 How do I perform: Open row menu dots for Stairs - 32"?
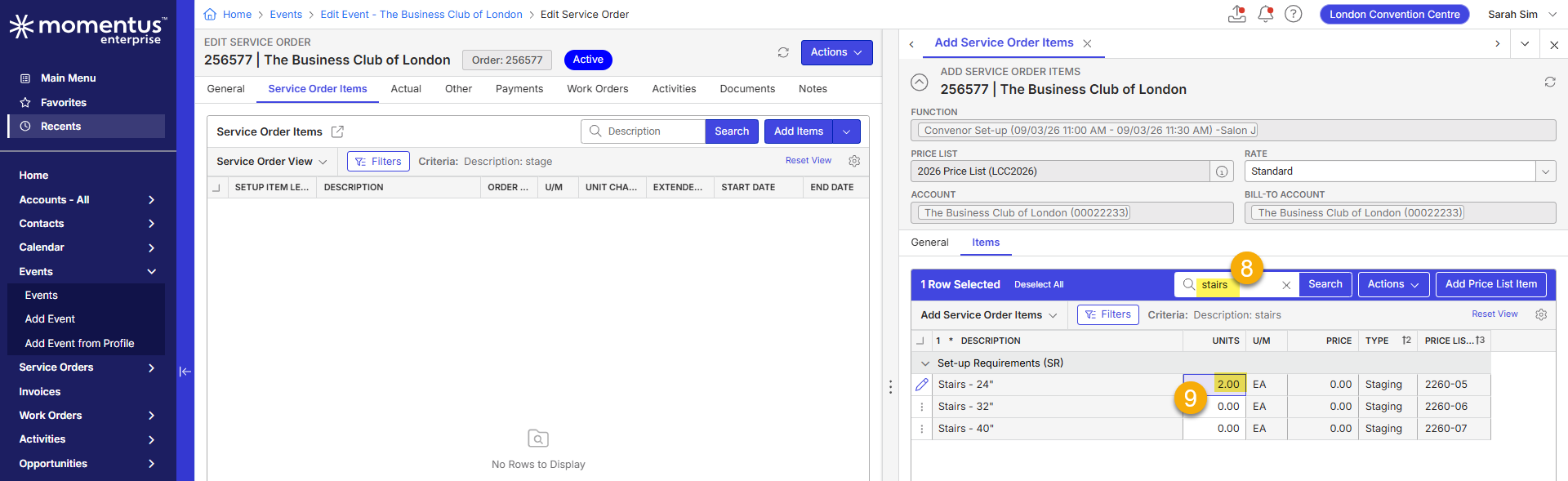pyautogui.click(x=922, y=407)
